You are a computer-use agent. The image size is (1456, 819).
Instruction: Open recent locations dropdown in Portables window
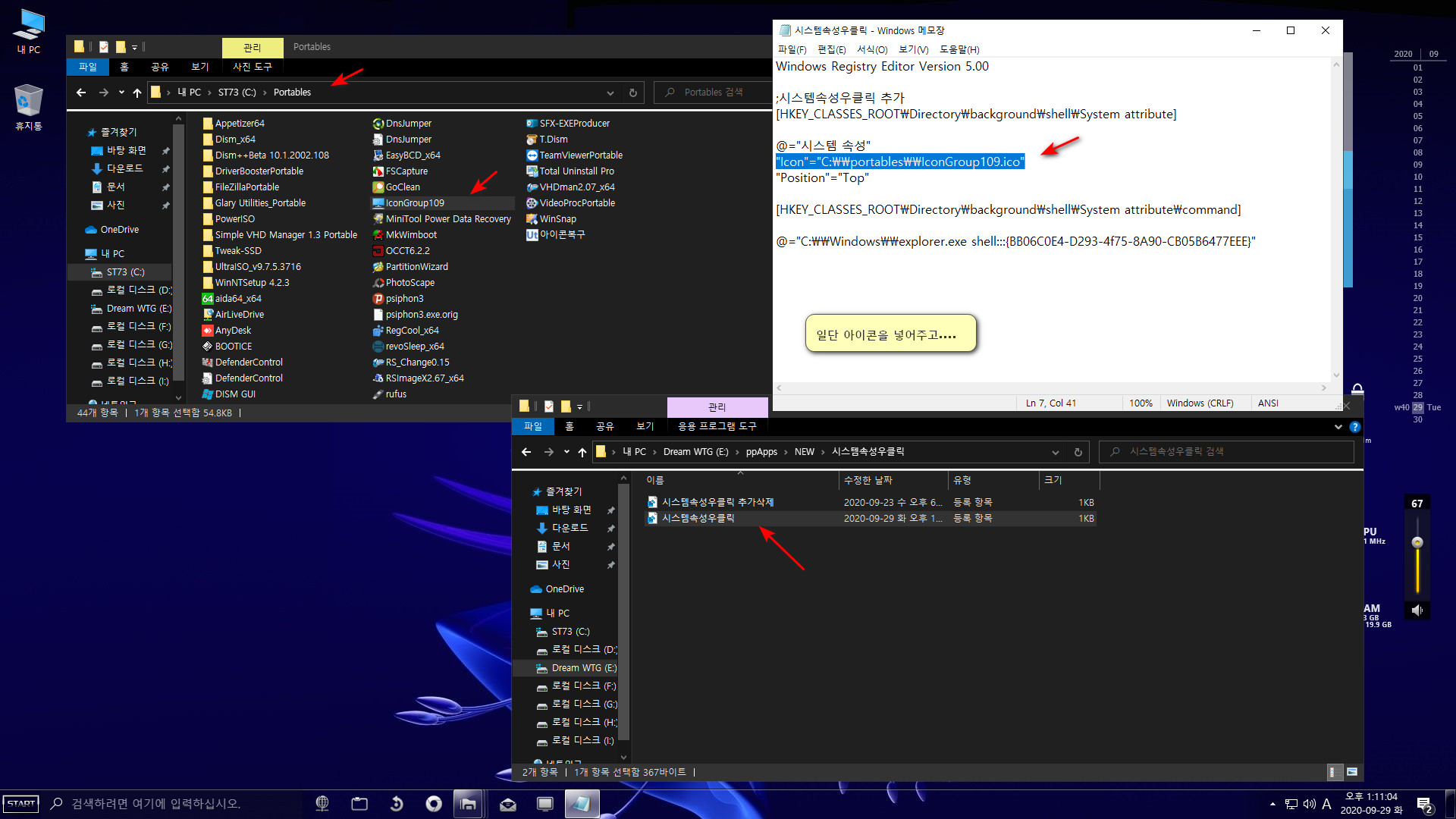coord(121,93)
